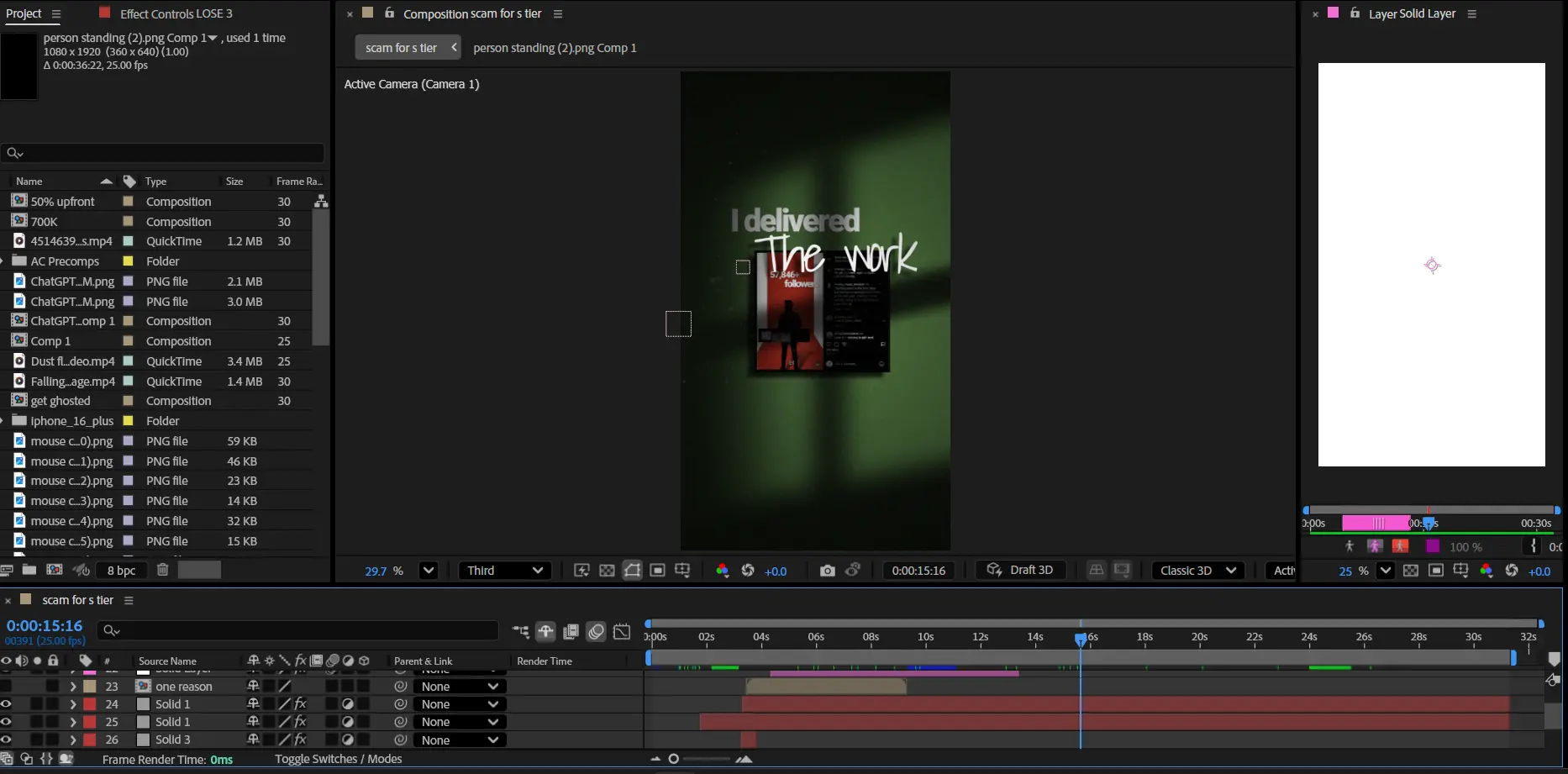Expand layer 25 Solid 1 properties

73,723
